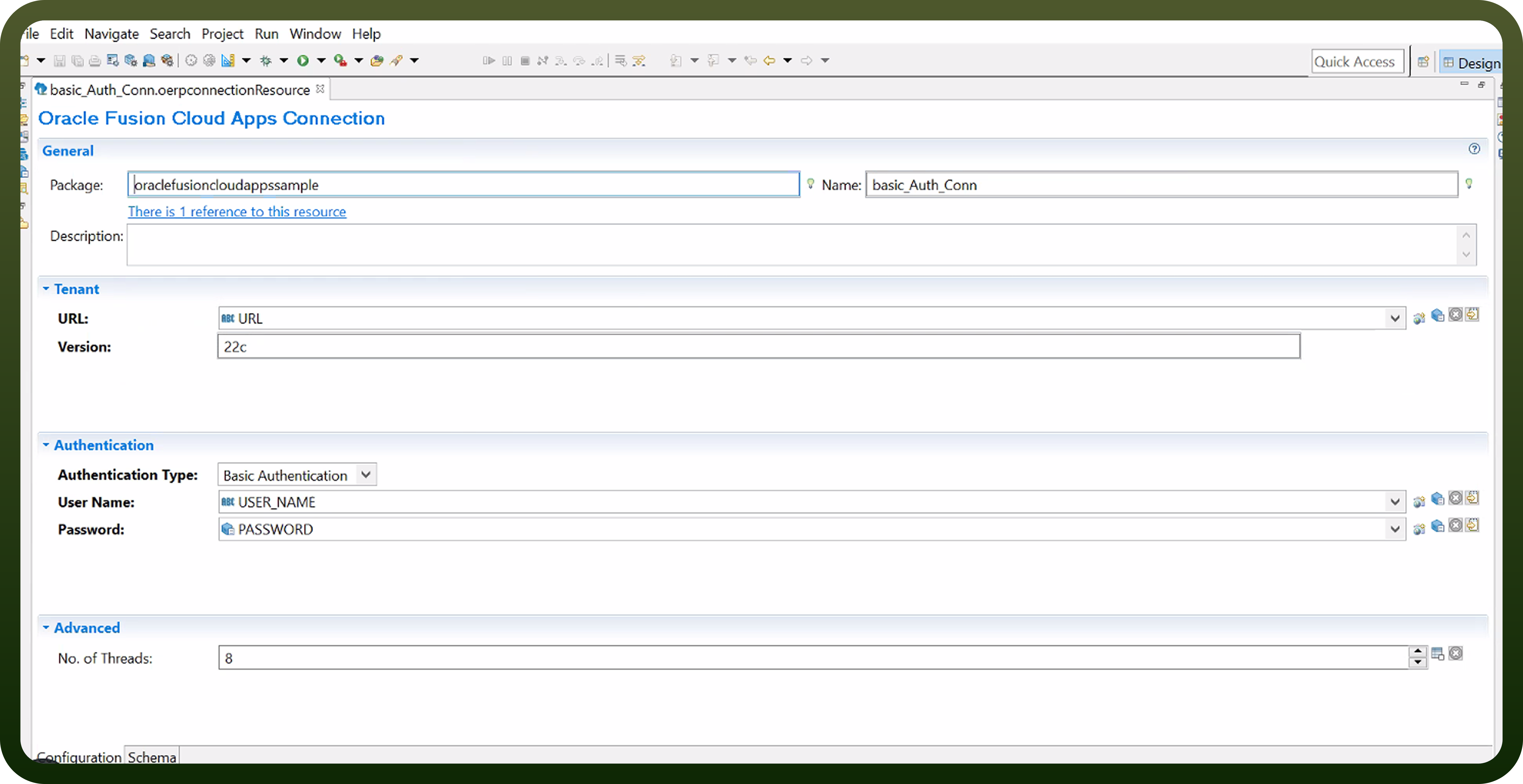Open help for the General section
1523x784 pixels.
pos(1474,149)
